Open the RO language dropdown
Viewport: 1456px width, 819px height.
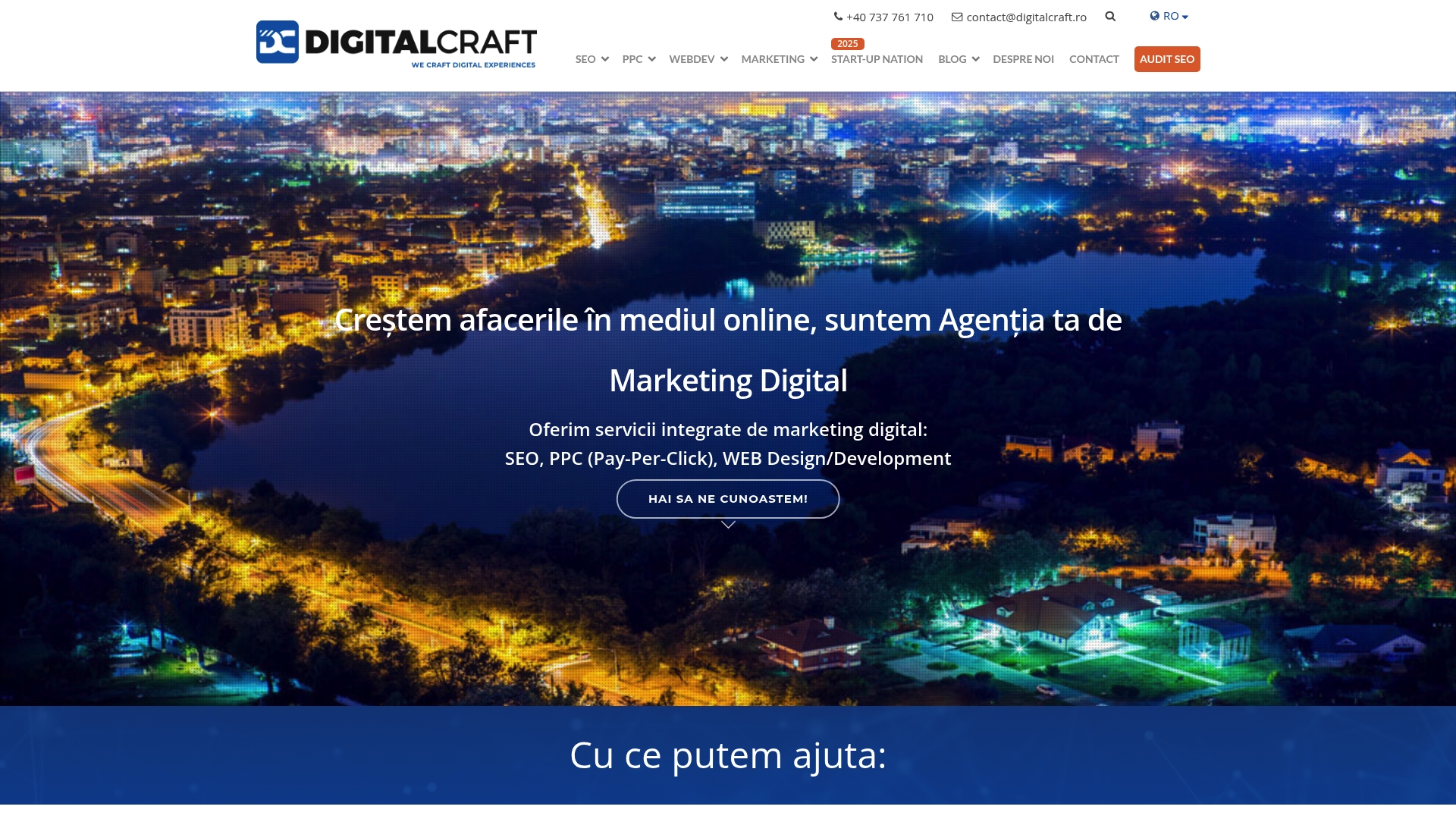tap(1172, 15)
